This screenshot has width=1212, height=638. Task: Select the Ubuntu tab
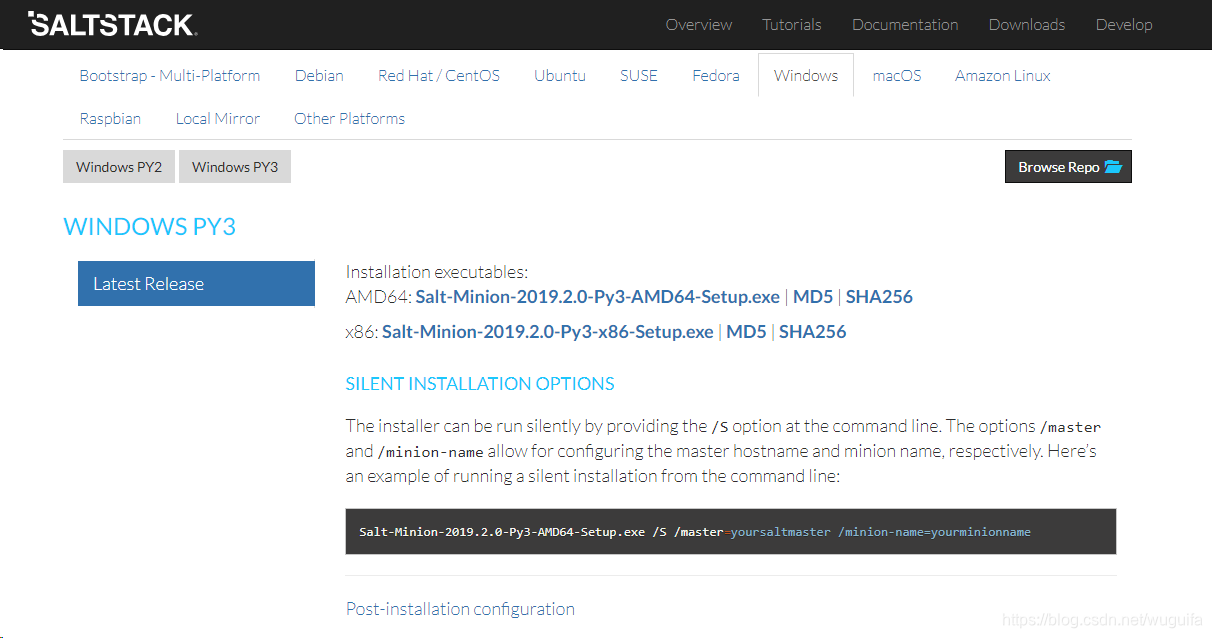click(560, 75)
